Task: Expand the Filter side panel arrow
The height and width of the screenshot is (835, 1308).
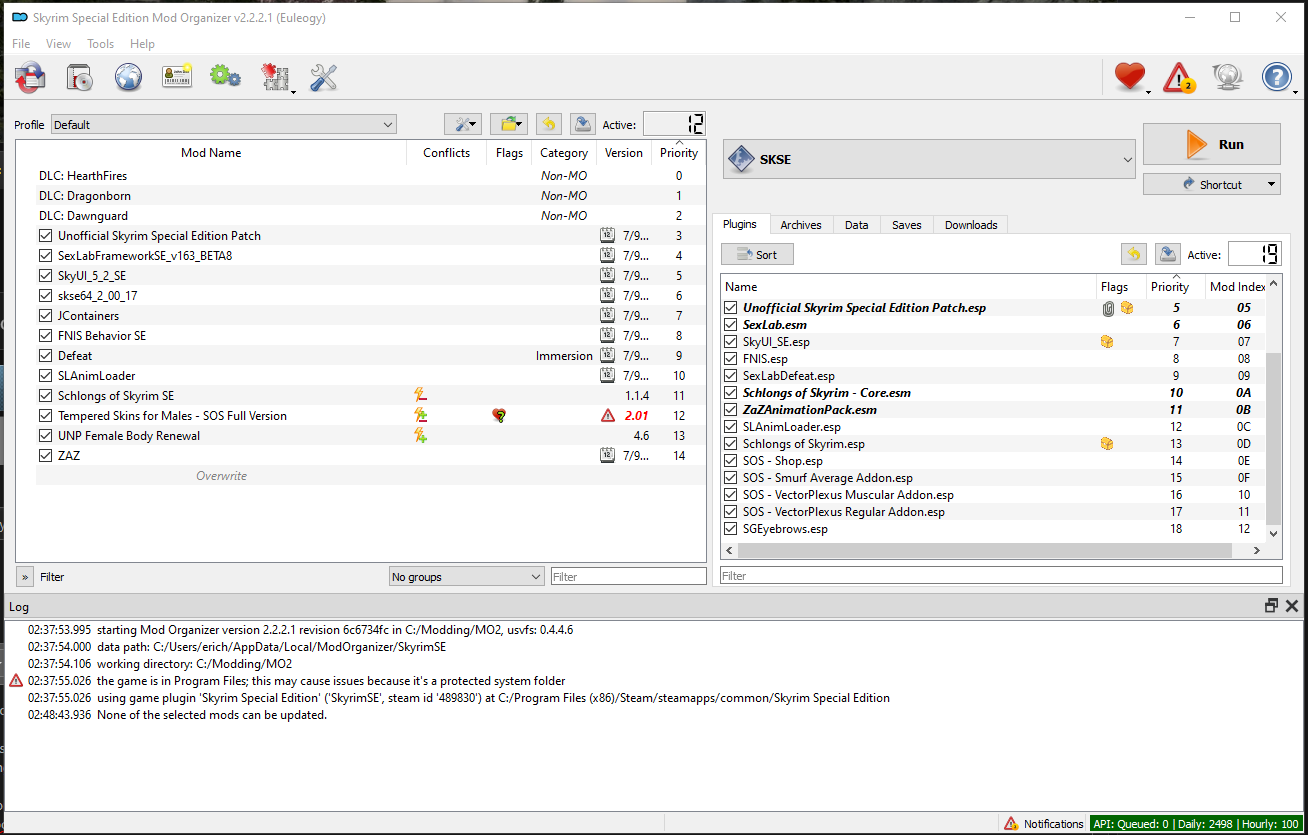Action: (24, 577)
